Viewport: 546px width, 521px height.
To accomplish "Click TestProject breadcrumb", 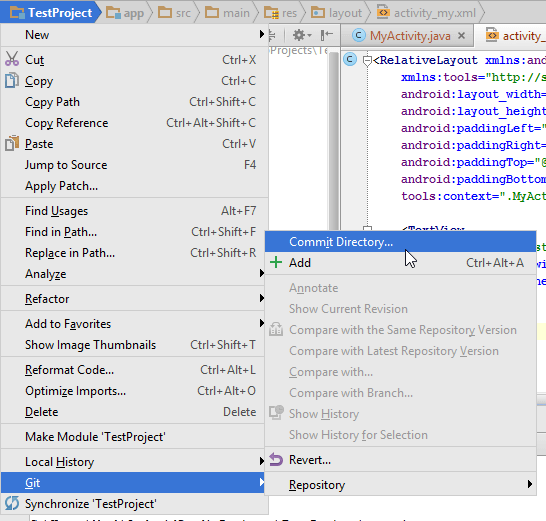I will [51, 13].
